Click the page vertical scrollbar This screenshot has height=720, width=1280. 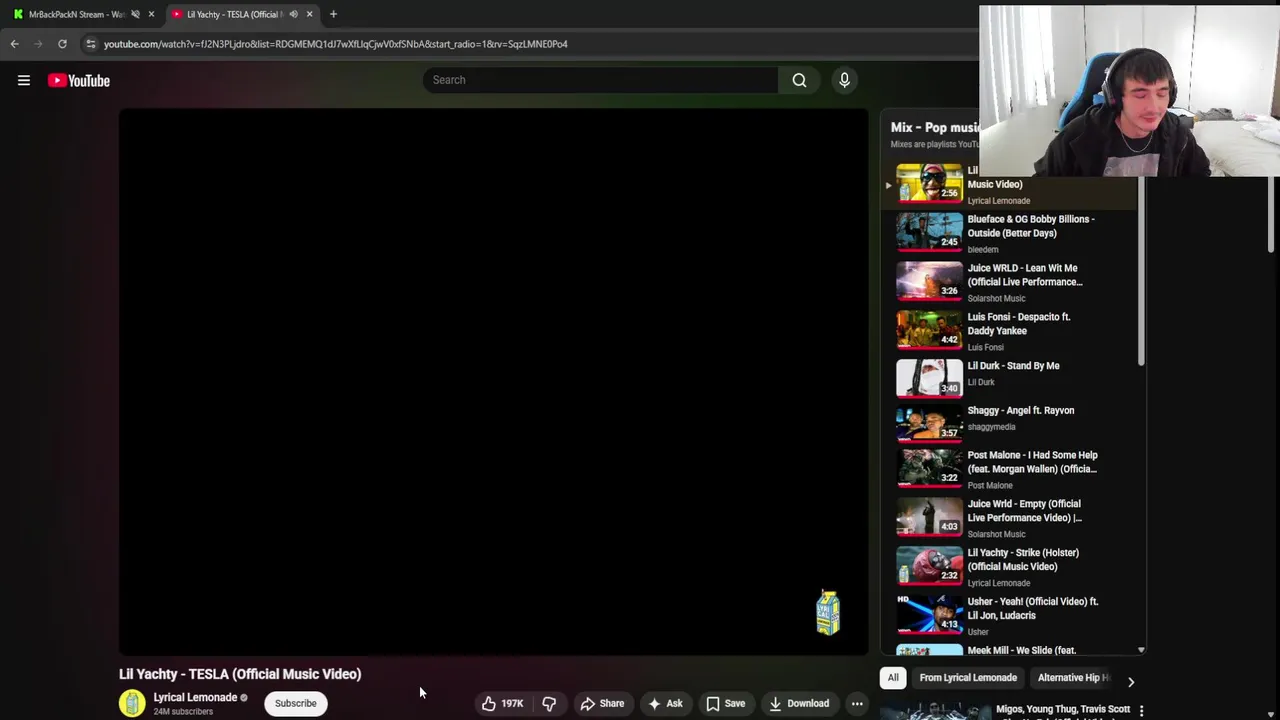click(1272, 215)
